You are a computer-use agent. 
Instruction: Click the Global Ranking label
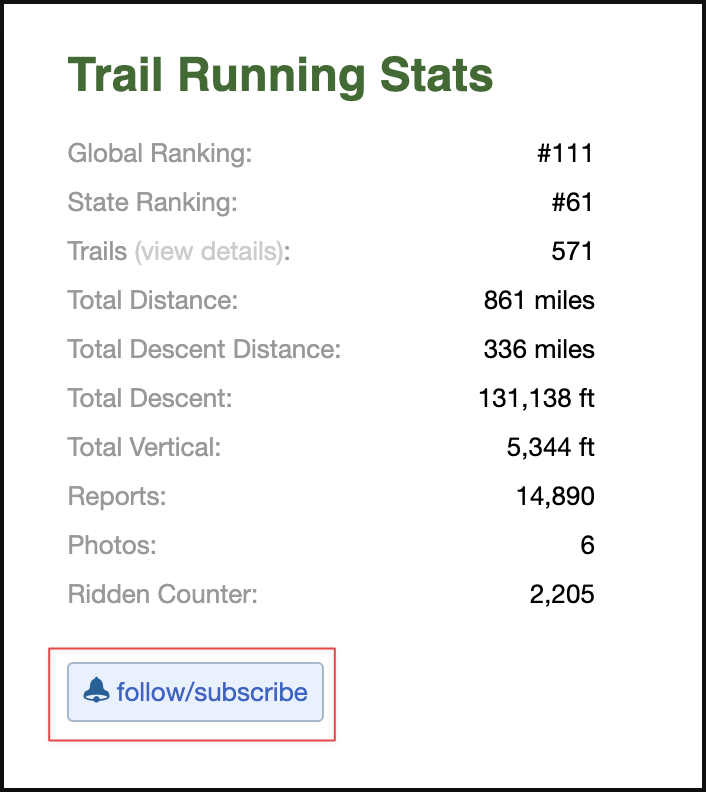tap(160, 153)
